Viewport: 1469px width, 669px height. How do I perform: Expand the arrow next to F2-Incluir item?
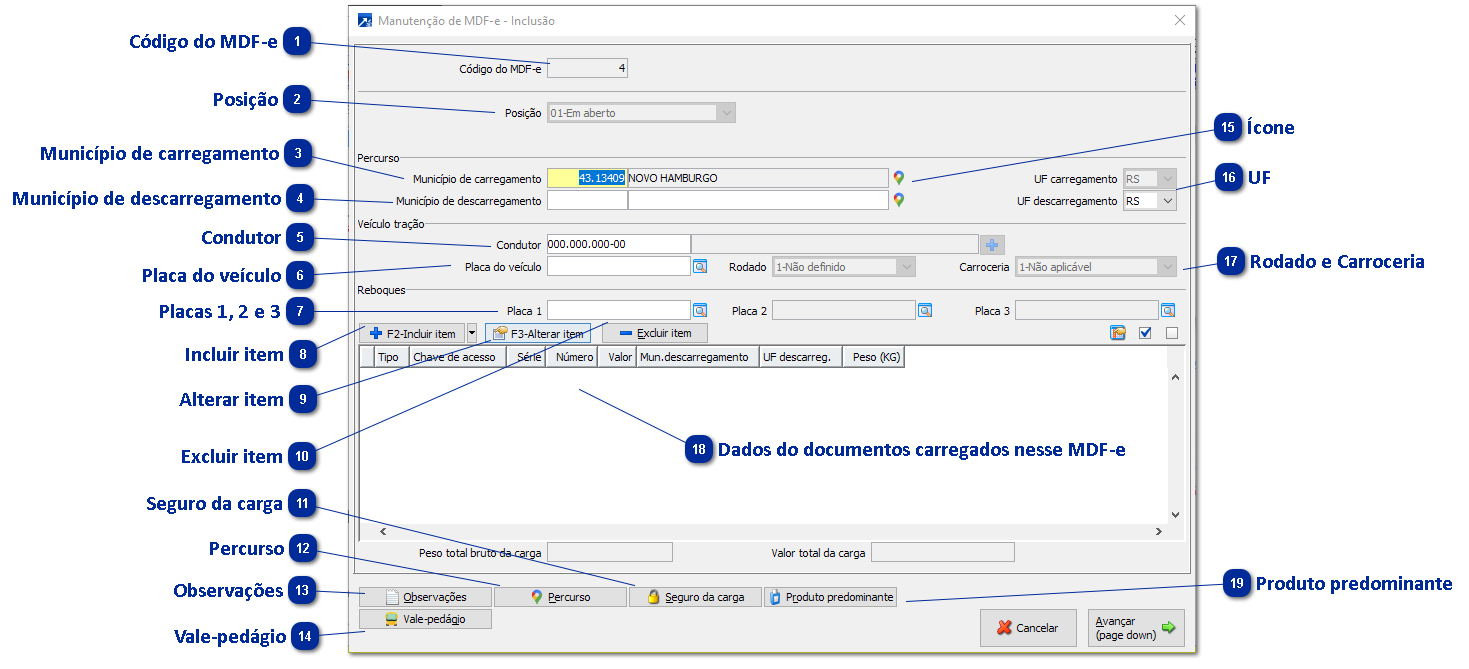[472, 333]
